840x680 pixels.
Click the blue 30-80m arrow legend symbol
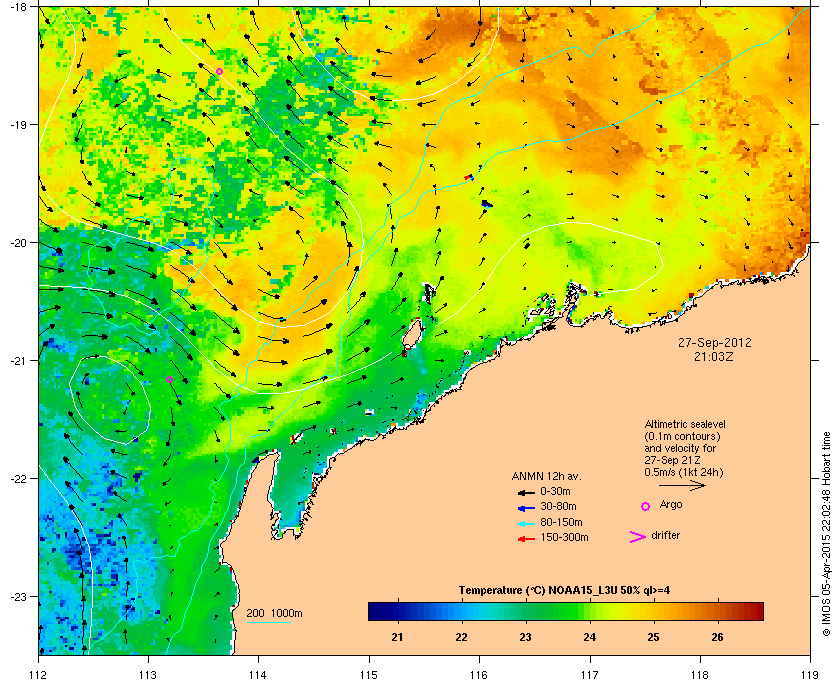coord(526,508)
